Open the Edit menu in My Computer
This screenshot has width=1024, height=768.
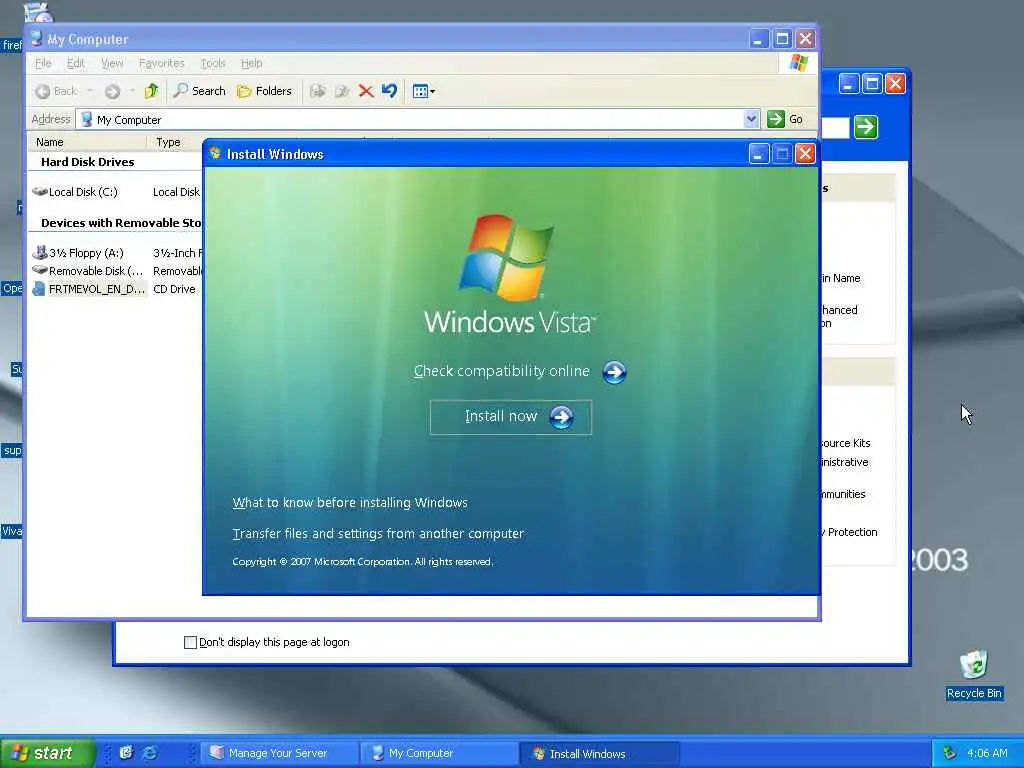coord(76,63)
